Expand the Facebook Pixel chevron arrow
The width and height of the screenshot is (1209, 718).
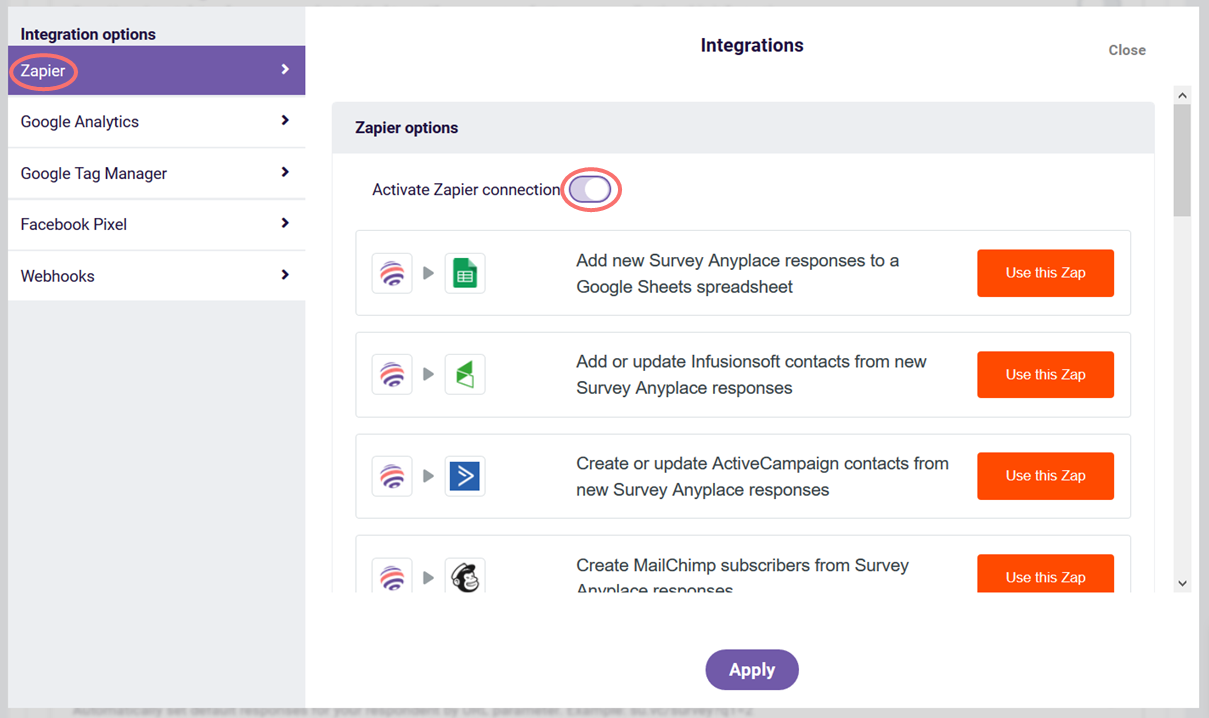(285, 223)
